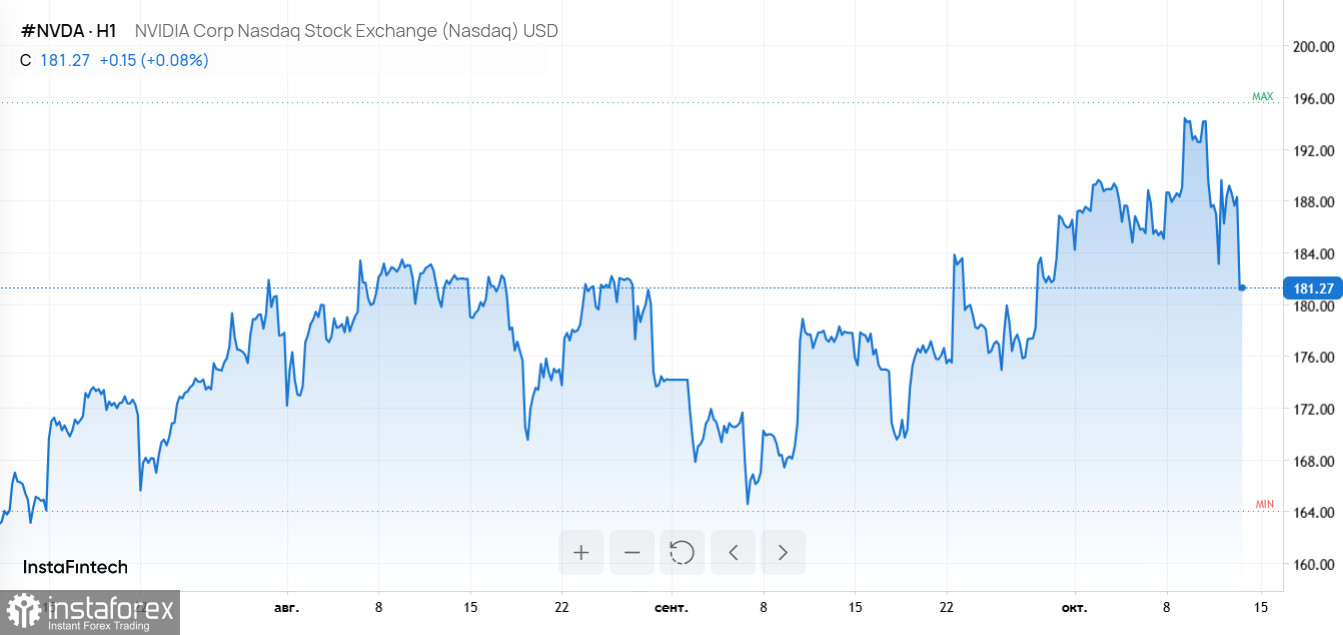Click the авг. month label on time axis
Image resolution: width=1343 pixels, height=635 pixels.
[286, 607]
